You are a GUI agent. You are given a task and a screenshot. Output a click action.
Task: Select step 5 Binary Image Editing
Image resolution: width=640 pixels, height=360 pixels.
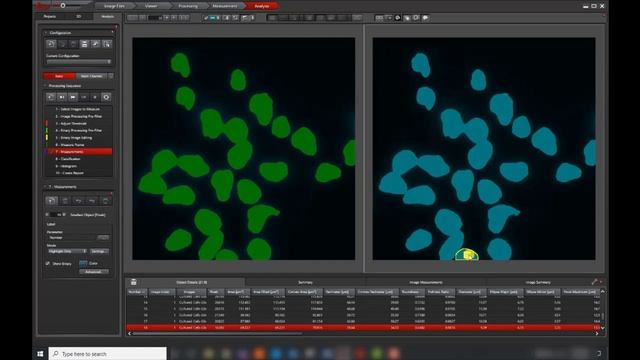[x=78, y=138]
